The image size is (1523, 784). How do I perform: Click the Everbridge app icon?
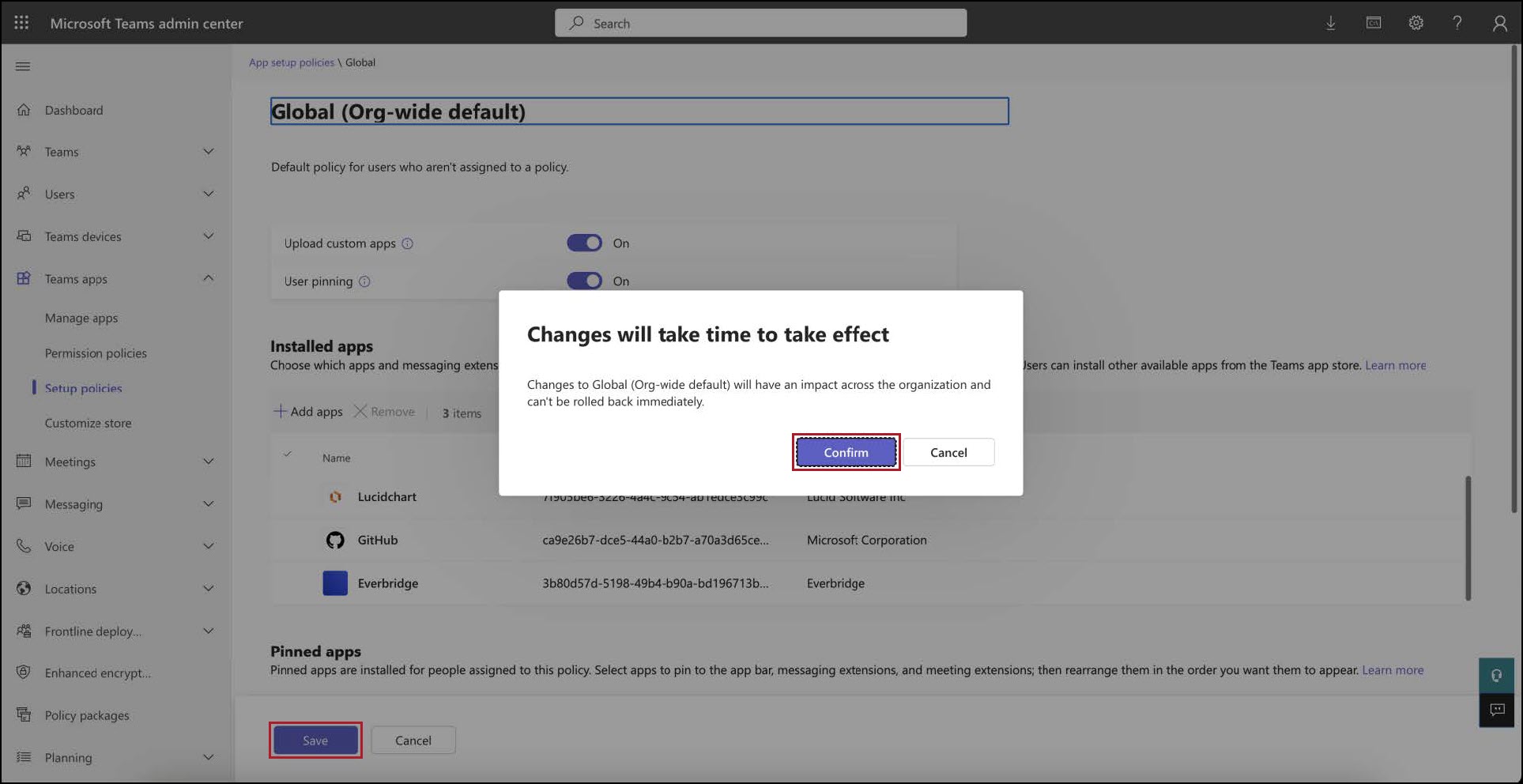(x=335, y=583)
